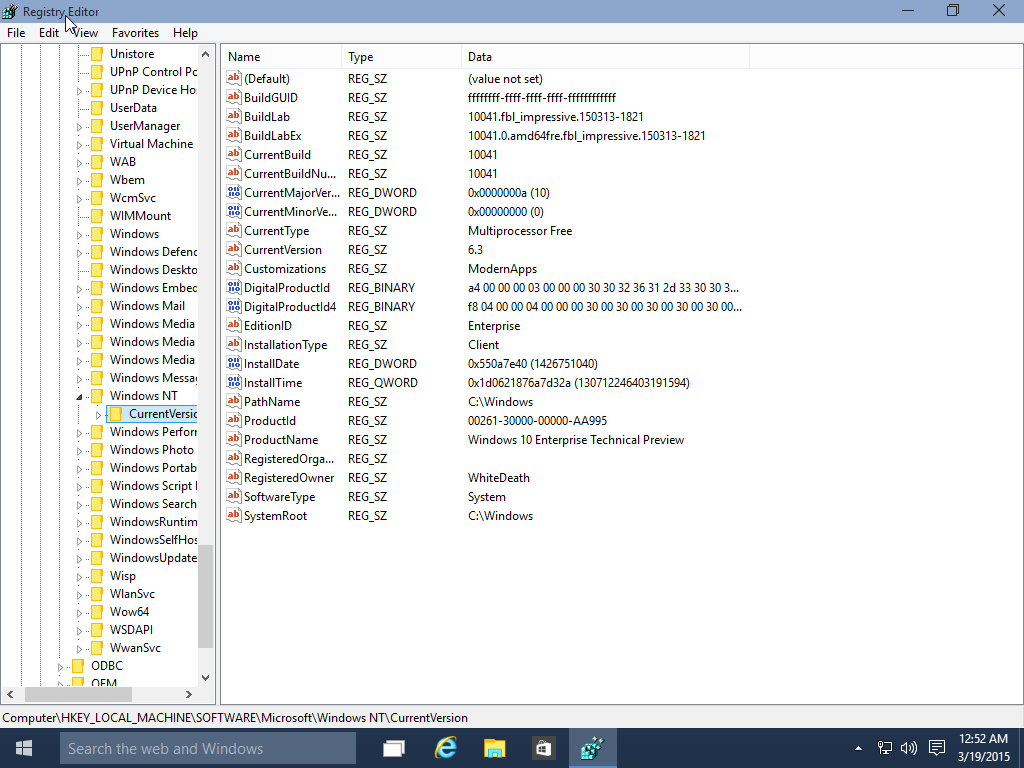This screenshot has height=768, width=1024.
Task: Click the CurrentMajorVersionNumber DWORD value icon
Action: point(234,192)
